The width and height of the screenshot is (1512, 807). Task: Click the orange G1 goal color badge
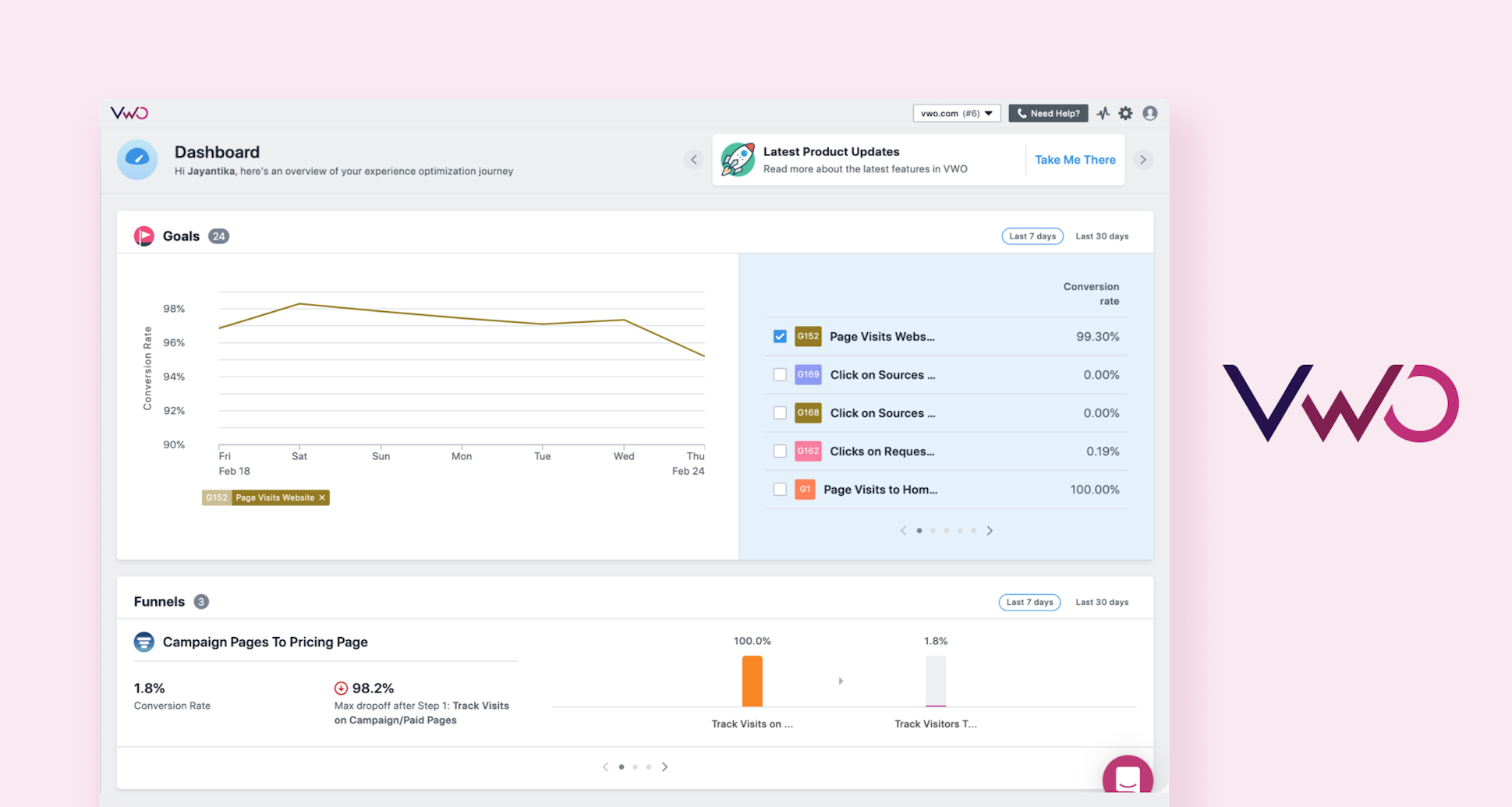(x=805, y=490)
